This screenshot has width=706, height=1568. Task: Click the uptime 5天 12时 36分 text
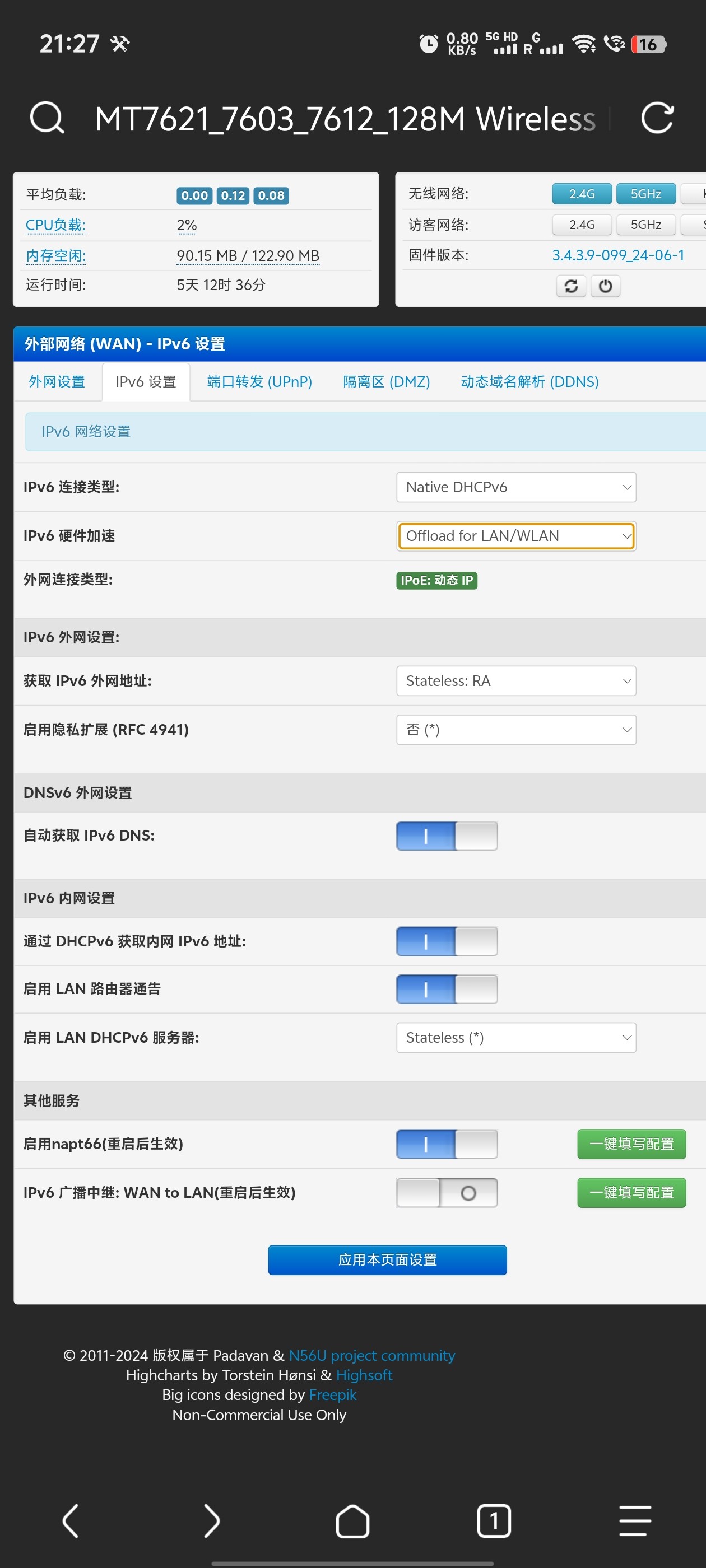point(221,285)
